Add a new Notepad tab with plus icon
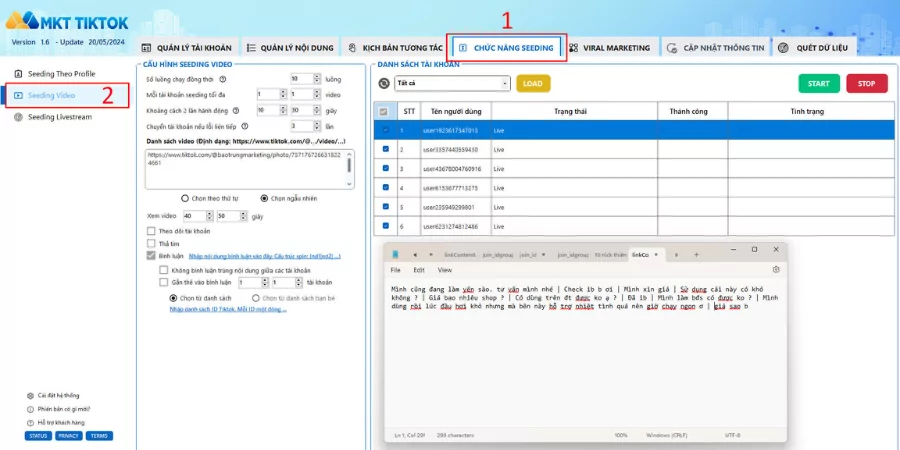900x450 pixels. (696, 254)
